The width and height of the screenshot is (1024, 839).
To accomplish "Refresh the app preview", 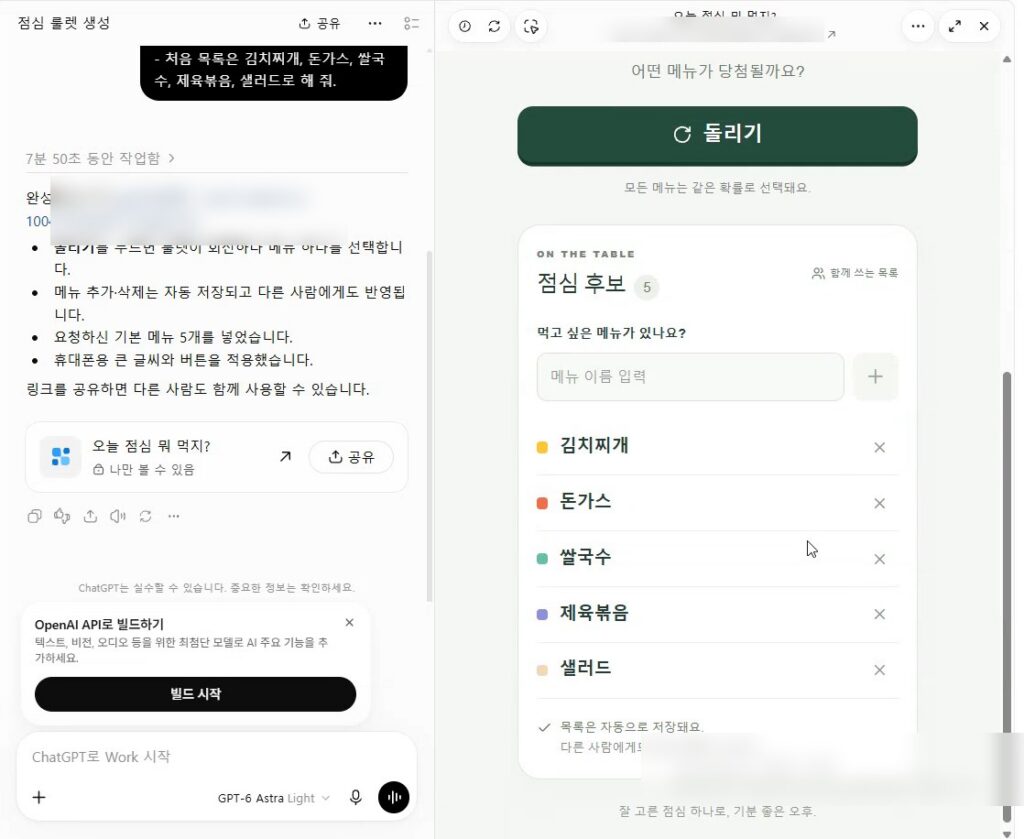I will tap(494, 26).
